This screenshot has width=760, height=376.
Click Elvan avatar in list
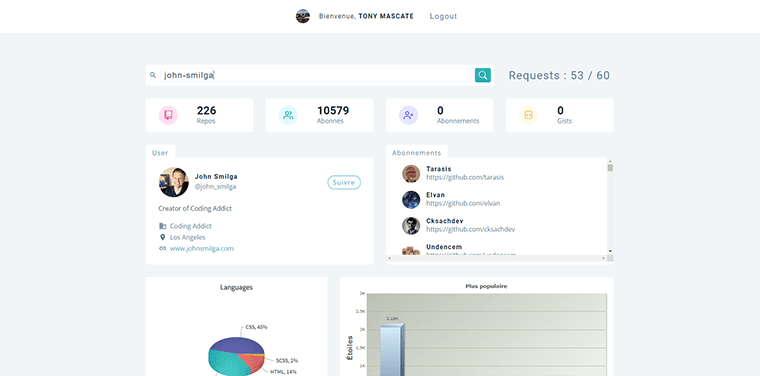click(x=411, y=200)
